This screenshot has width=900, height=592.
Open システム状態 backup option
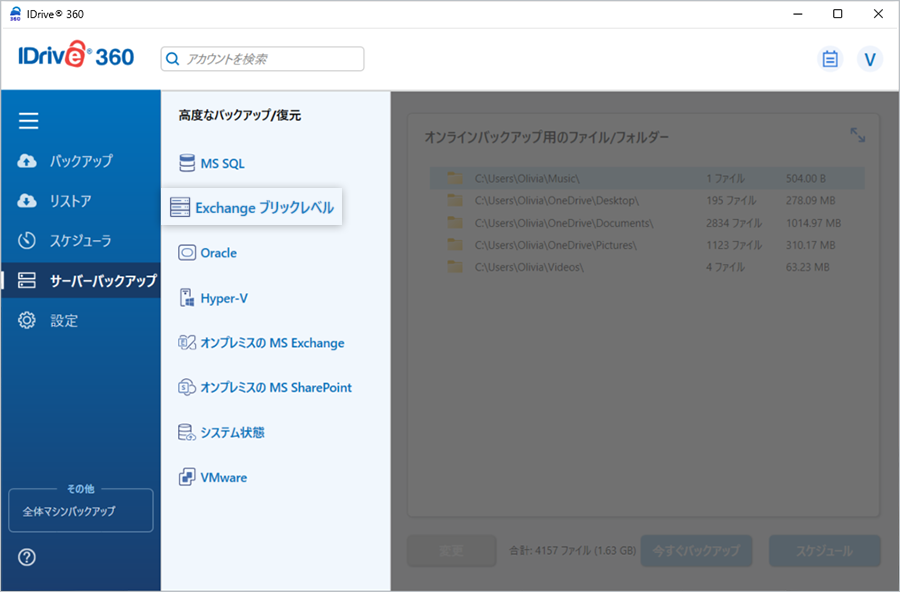pyautogui.click(x=231, y=433)
